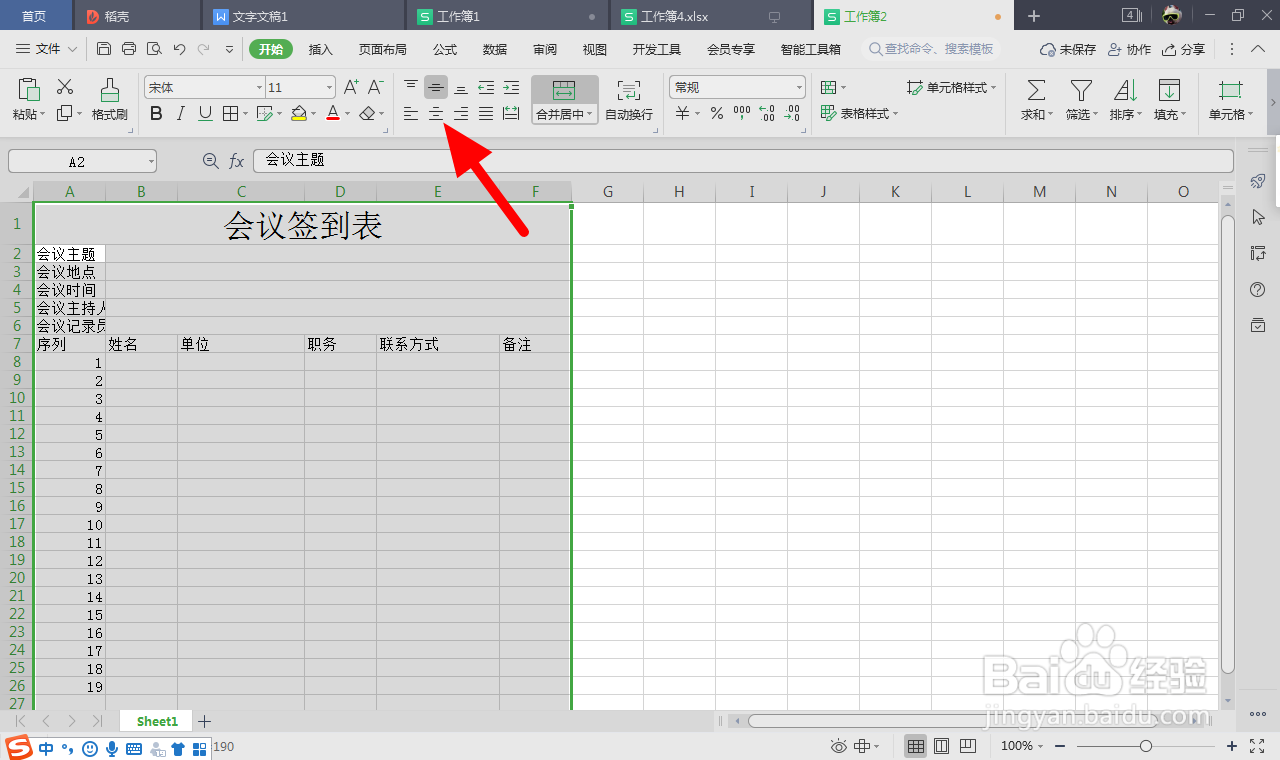Image resolution: width=1280 pixels, height=760 pixels.
Task: Toggle vertical middle alignment
Action: point(436,88)
